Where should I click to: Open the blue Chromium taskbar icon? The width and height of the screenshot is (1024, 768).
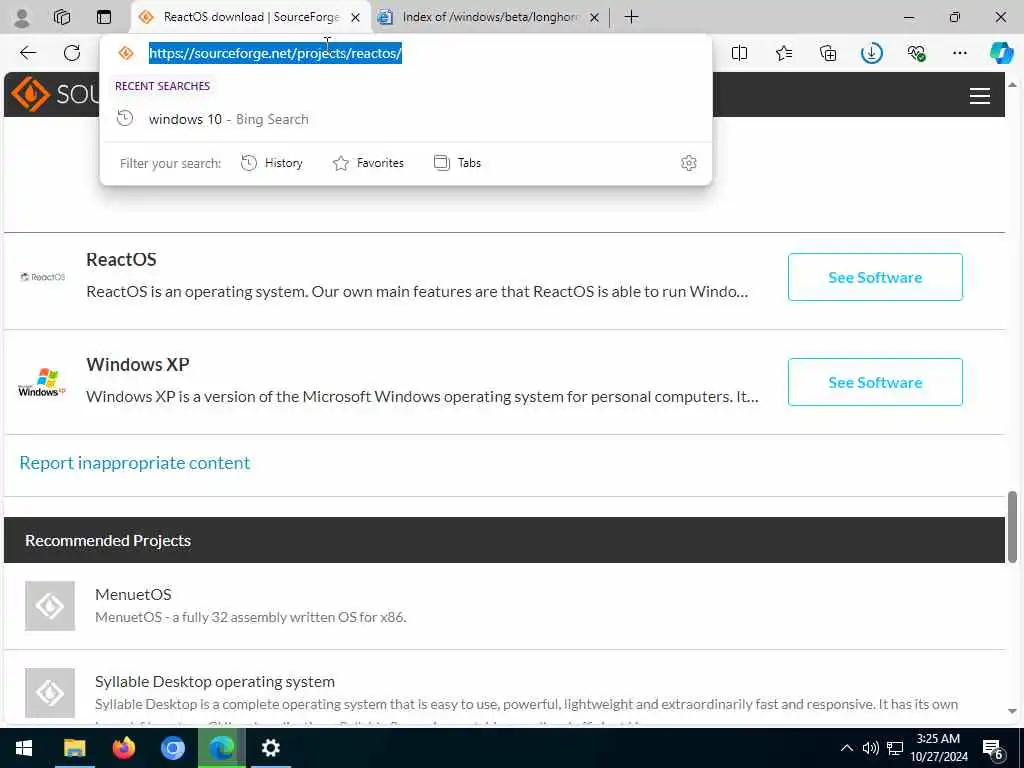point(172,748)
